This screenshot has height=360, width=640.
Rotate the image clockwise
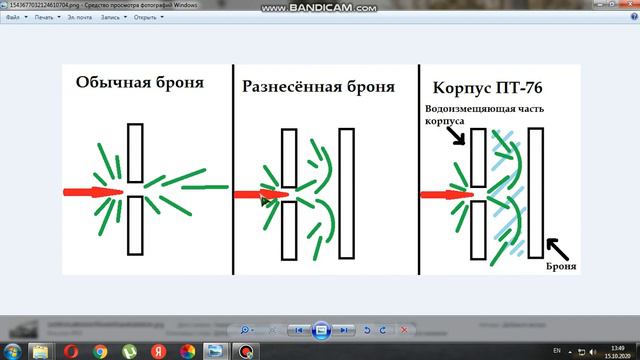[x=383, y=330]
